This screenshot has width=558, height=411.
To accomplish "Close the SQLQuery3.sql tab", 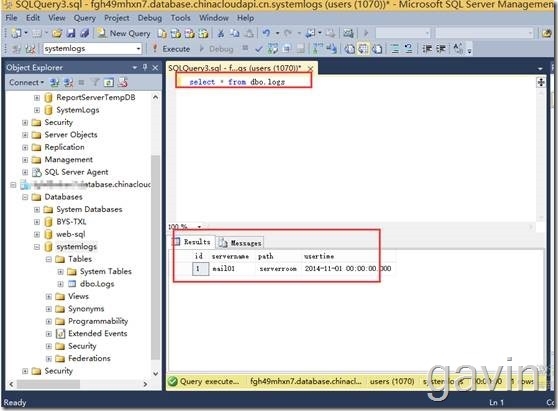I will coord(311,68).
